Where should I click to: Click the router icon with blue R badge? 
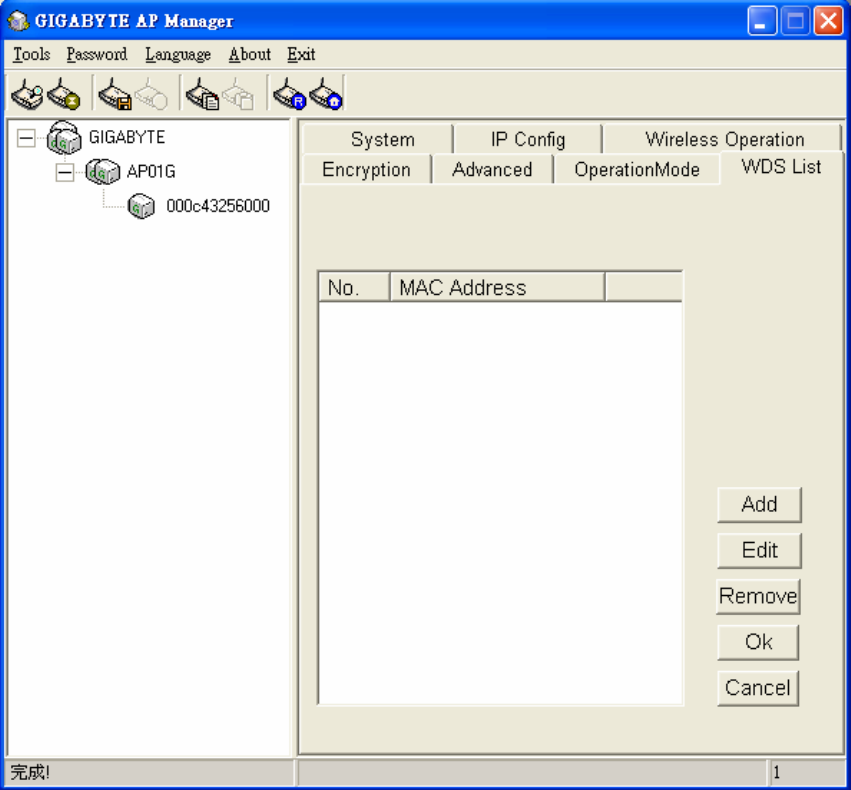click(x=290, y=94)
